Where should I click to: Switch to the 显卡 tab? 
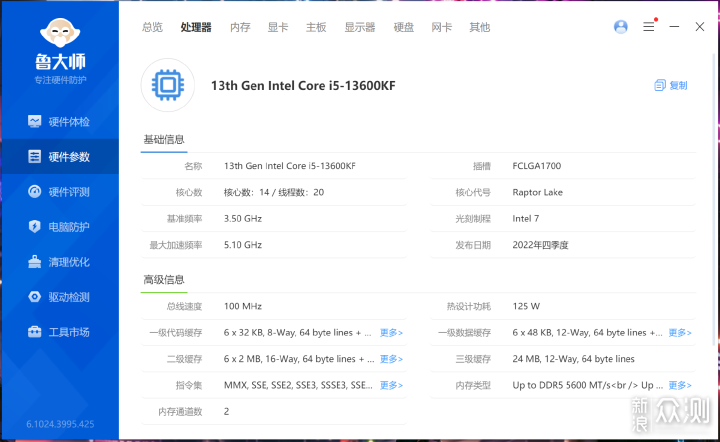[278, 27]
